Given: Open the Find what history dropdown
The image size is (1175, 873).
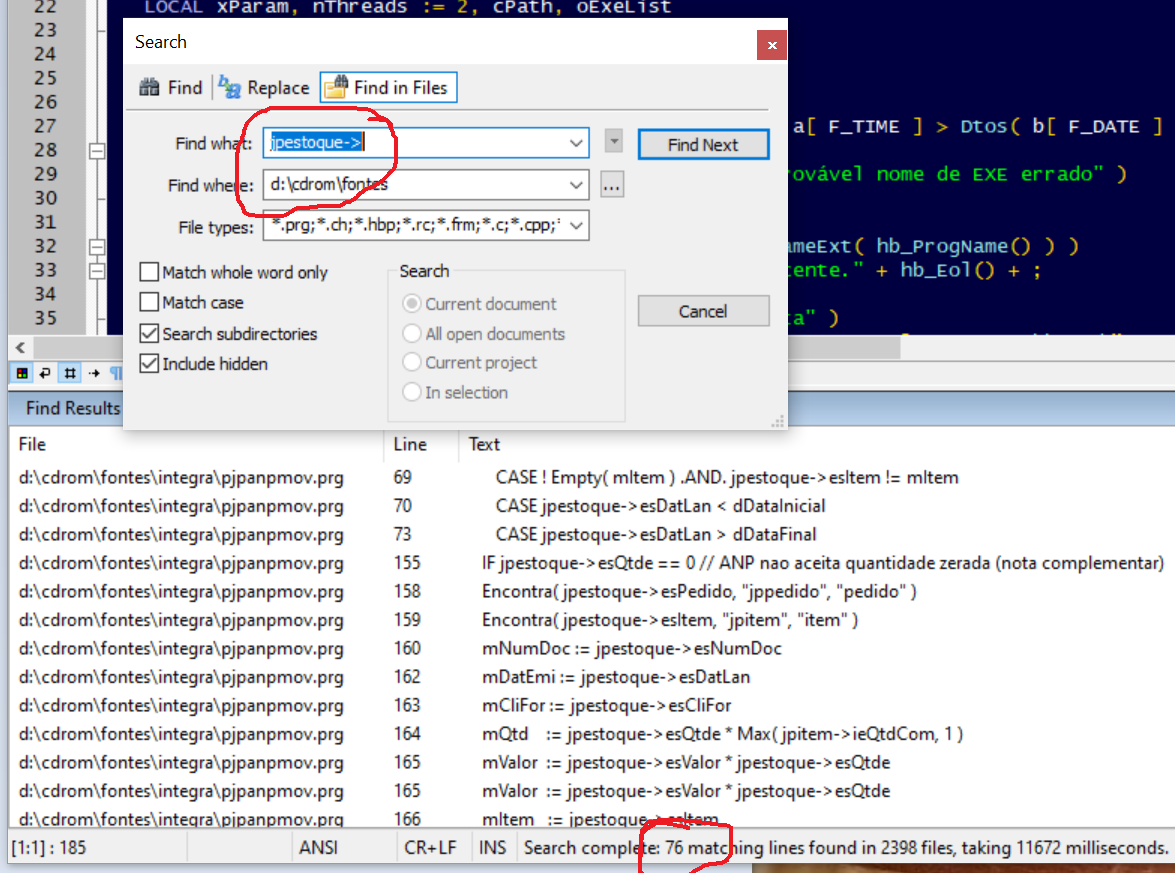Looking at the screenshot, I should 576,143.
